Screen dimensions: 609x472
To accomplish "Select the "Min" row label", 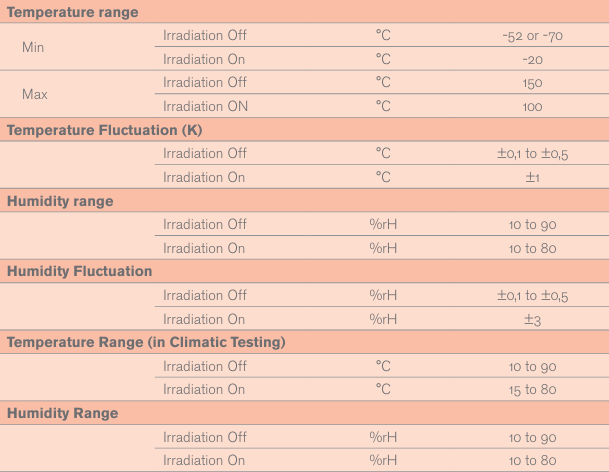I will 33,47.
